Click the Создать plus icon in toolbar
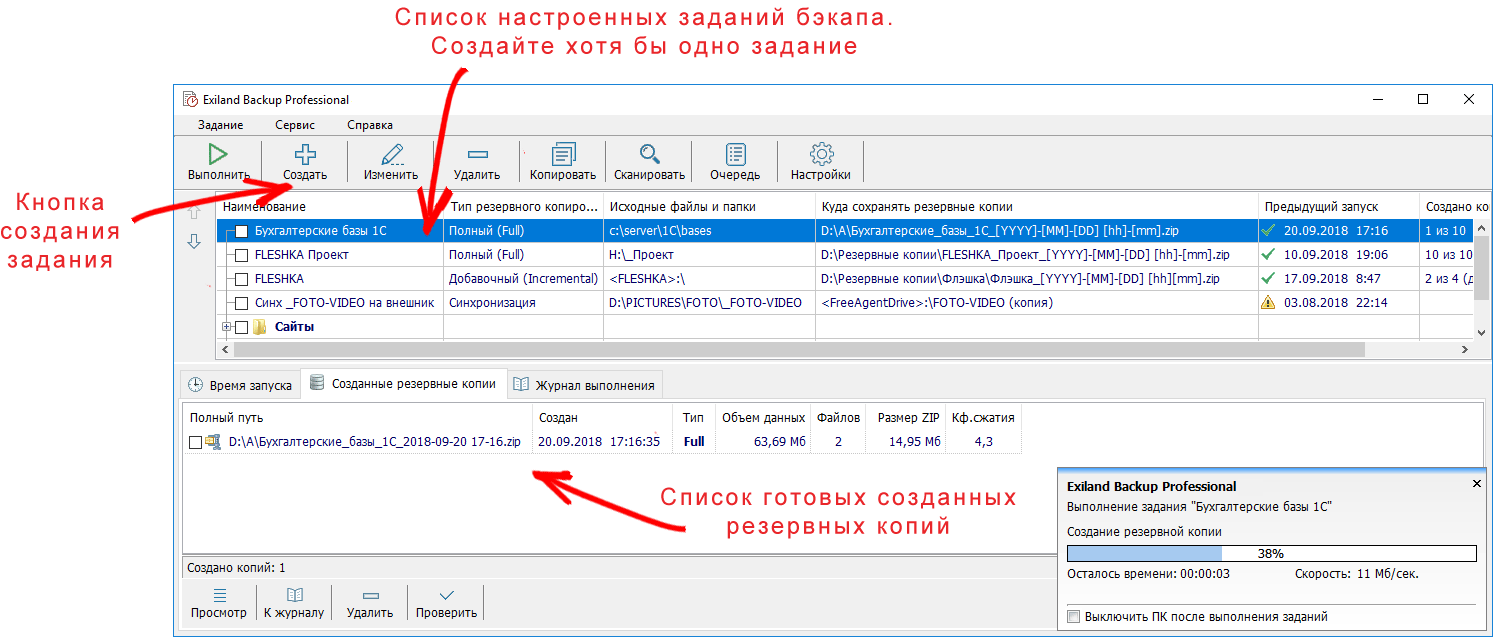 (305, 154)
